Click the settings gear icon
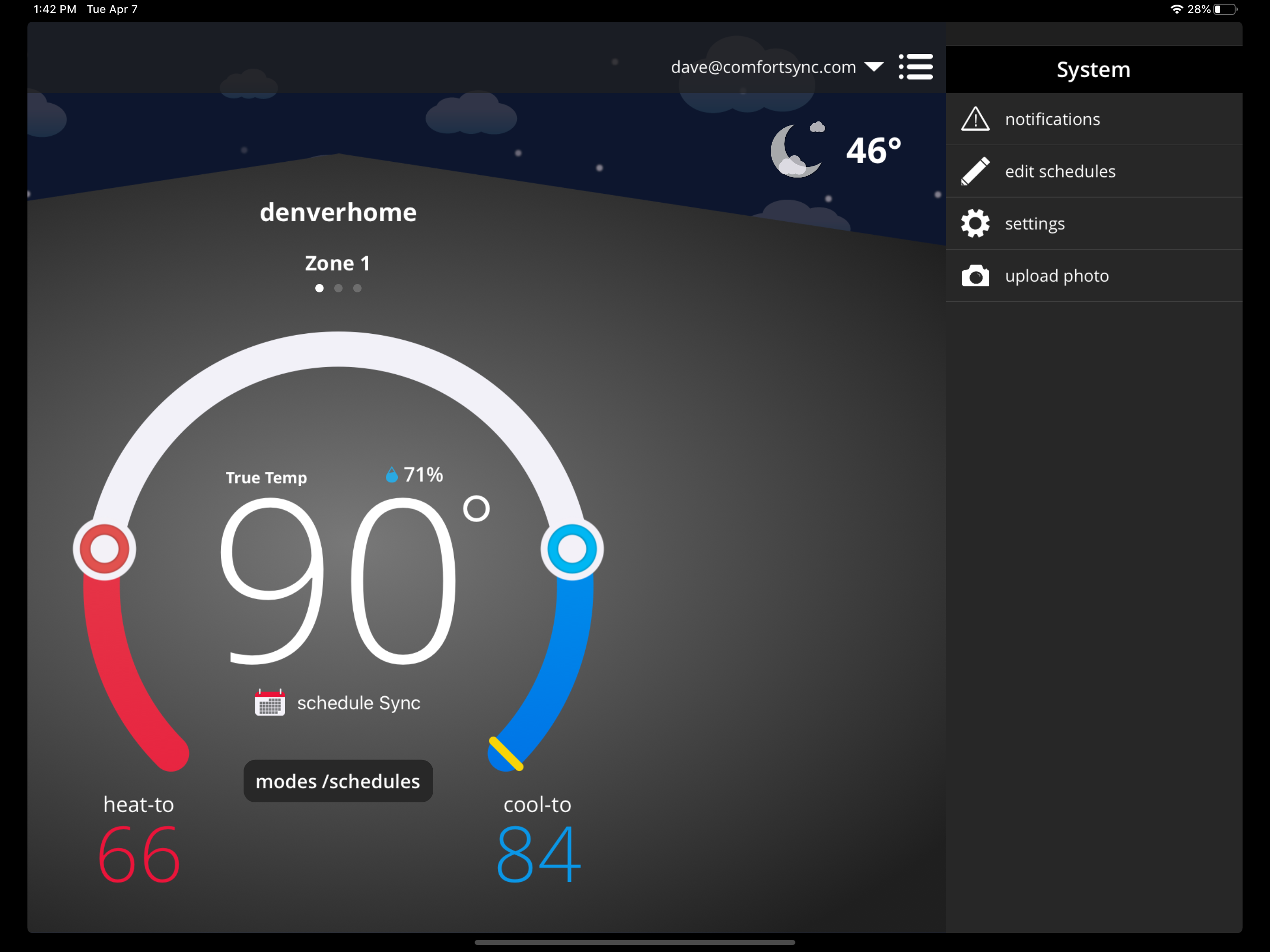This screenshot has height=952, width=1270. [x=975, y=224]
